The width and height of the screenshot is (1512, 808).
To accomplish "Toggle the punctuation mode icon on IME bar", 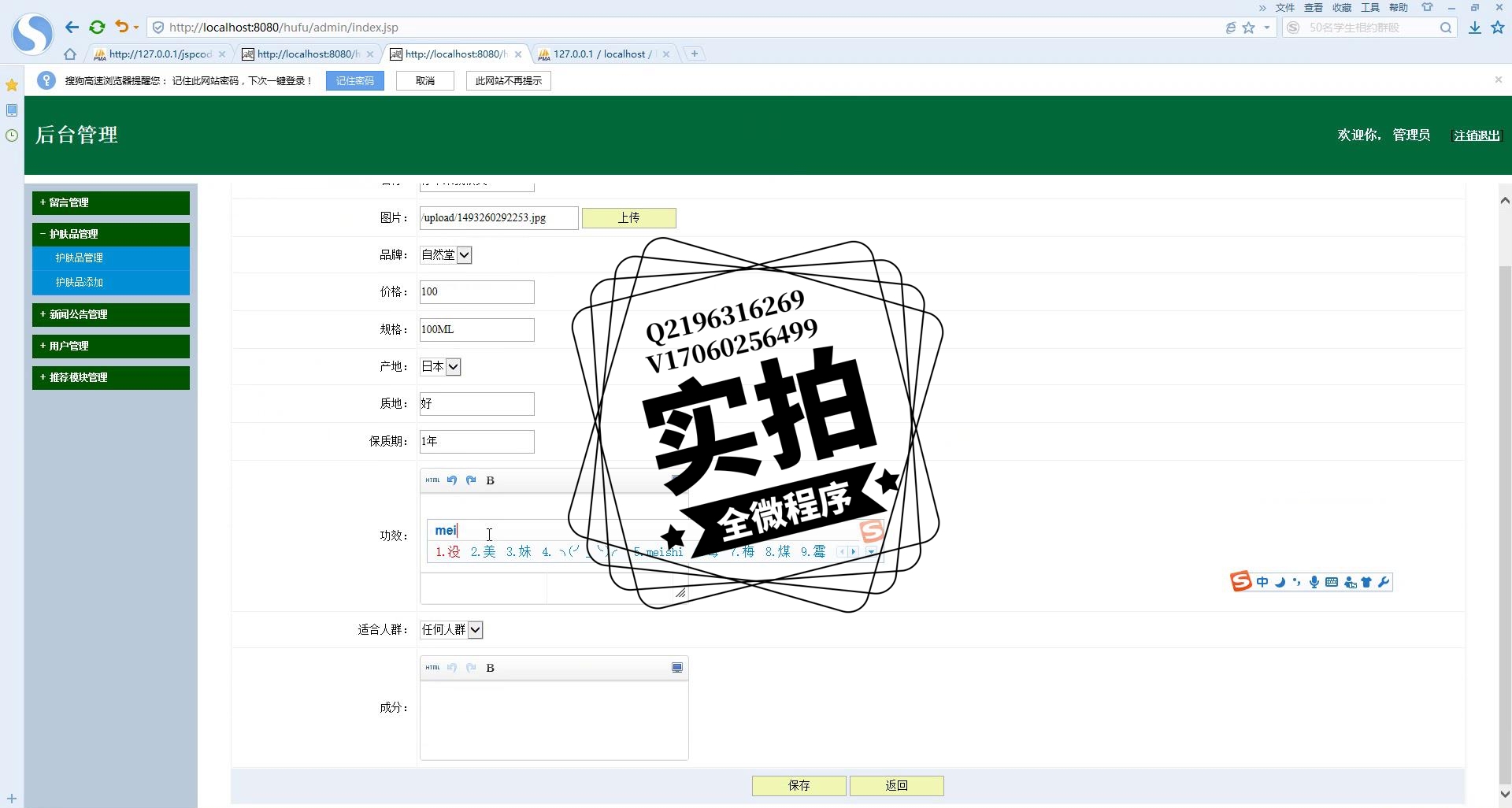I will point(1297,582).
